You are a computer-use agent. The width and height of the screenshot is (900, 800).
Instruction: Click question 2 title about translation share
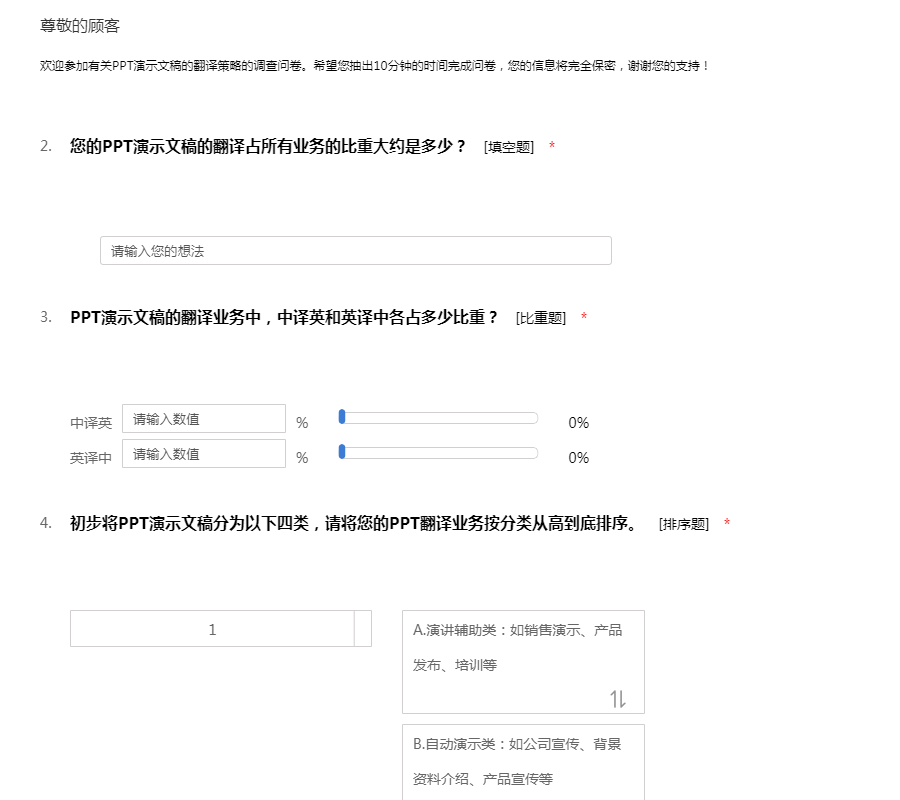[268, 146]
